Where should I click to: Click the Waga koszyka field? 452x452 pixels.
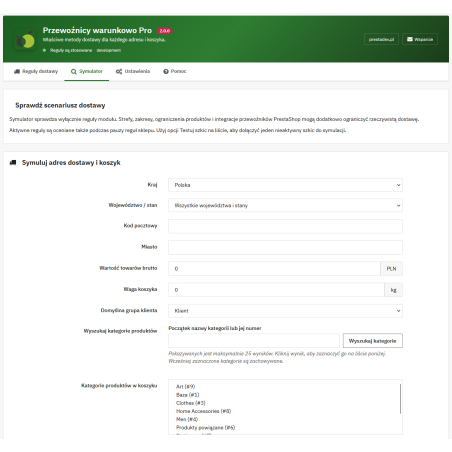pos(276,290)
